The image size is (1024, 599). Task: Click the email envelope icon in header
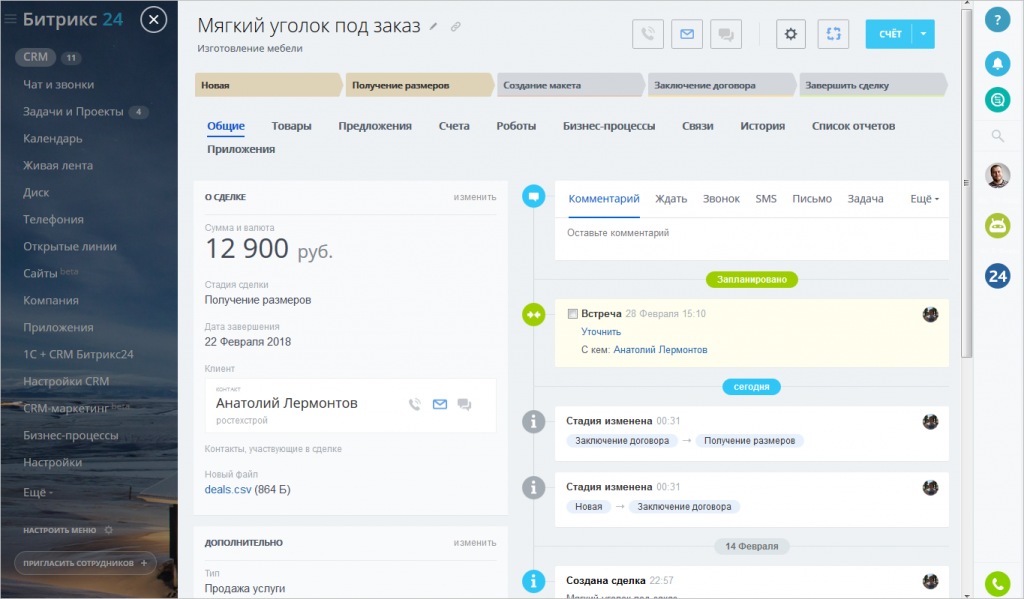tap(686, 34)
